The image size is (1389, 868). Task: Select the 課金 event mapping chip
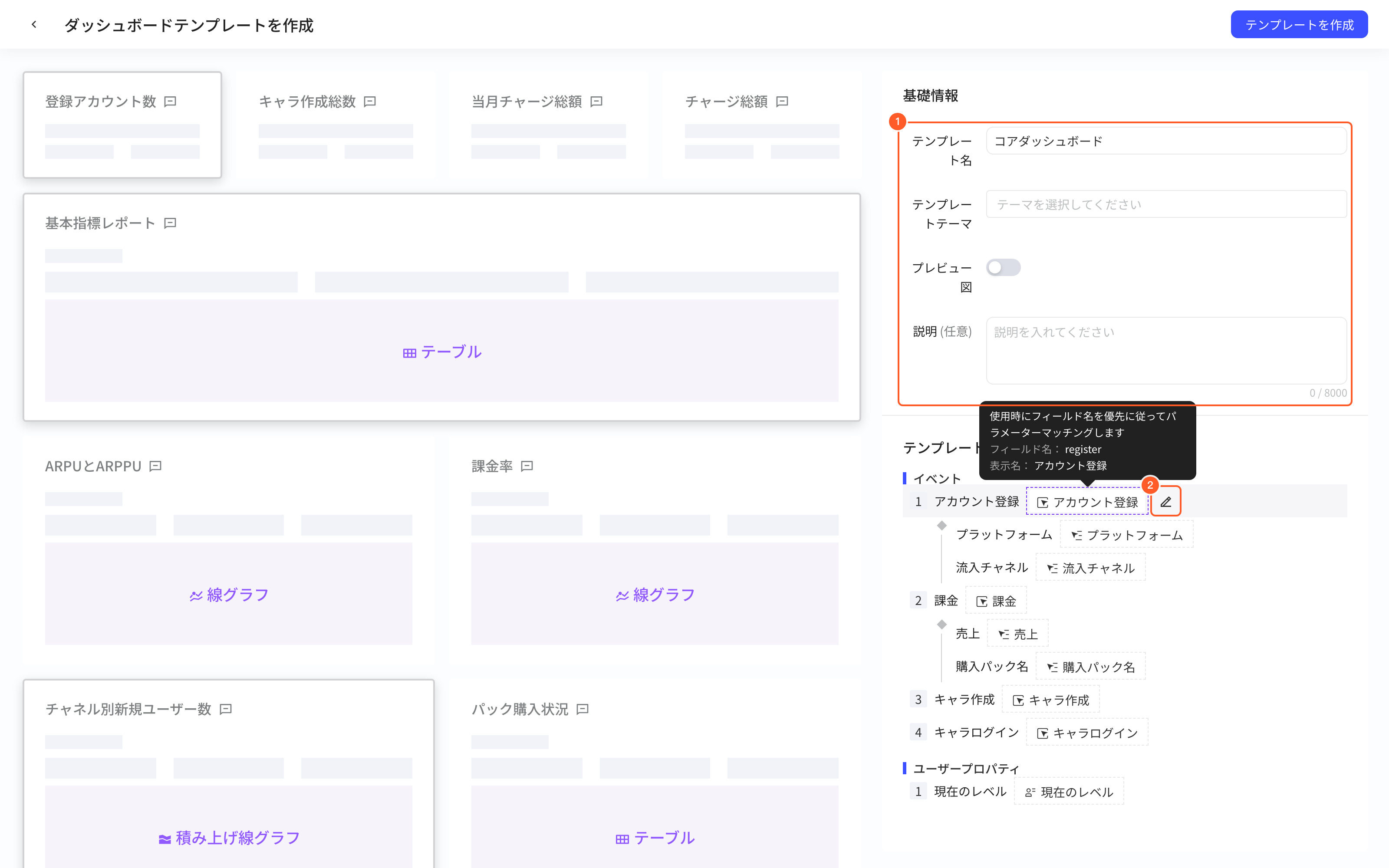click(x=996, y=601)
